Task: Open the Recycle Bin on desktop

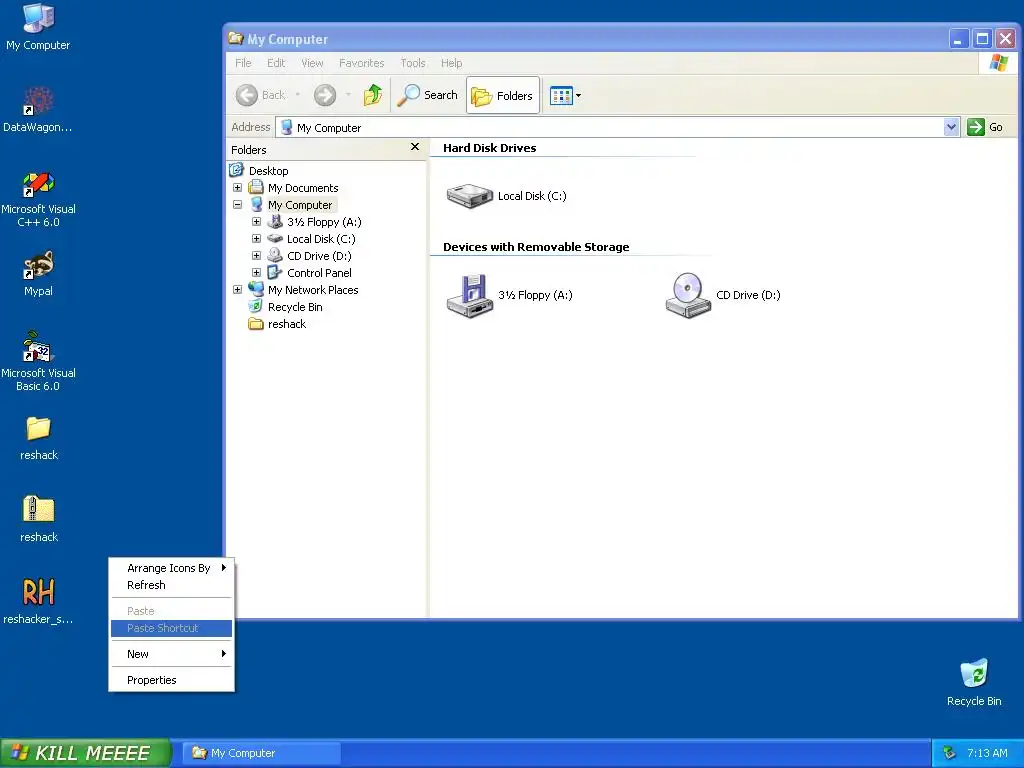Action: 974,683
